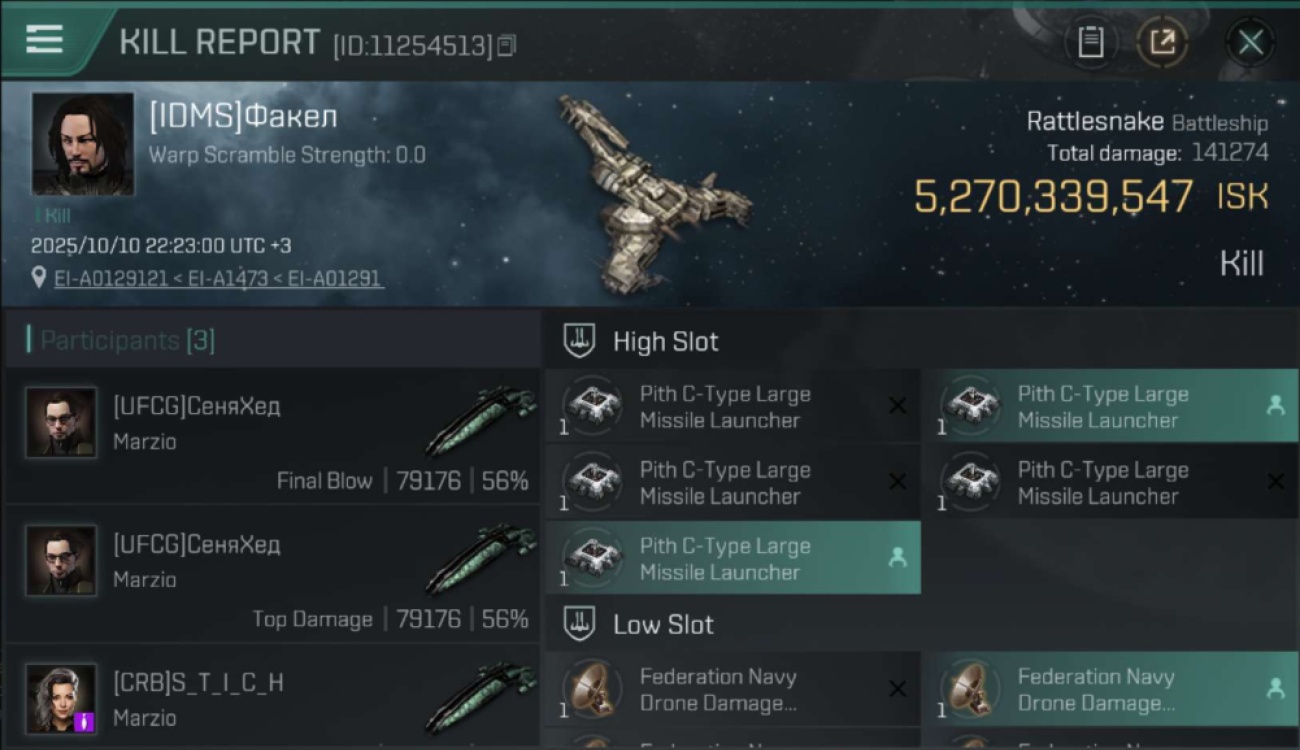Image resolution: width=1300 pixels, height=750 pixels.
Task: Tap the 5,270,339,547 ISK value
Action: pos(1090,197)
